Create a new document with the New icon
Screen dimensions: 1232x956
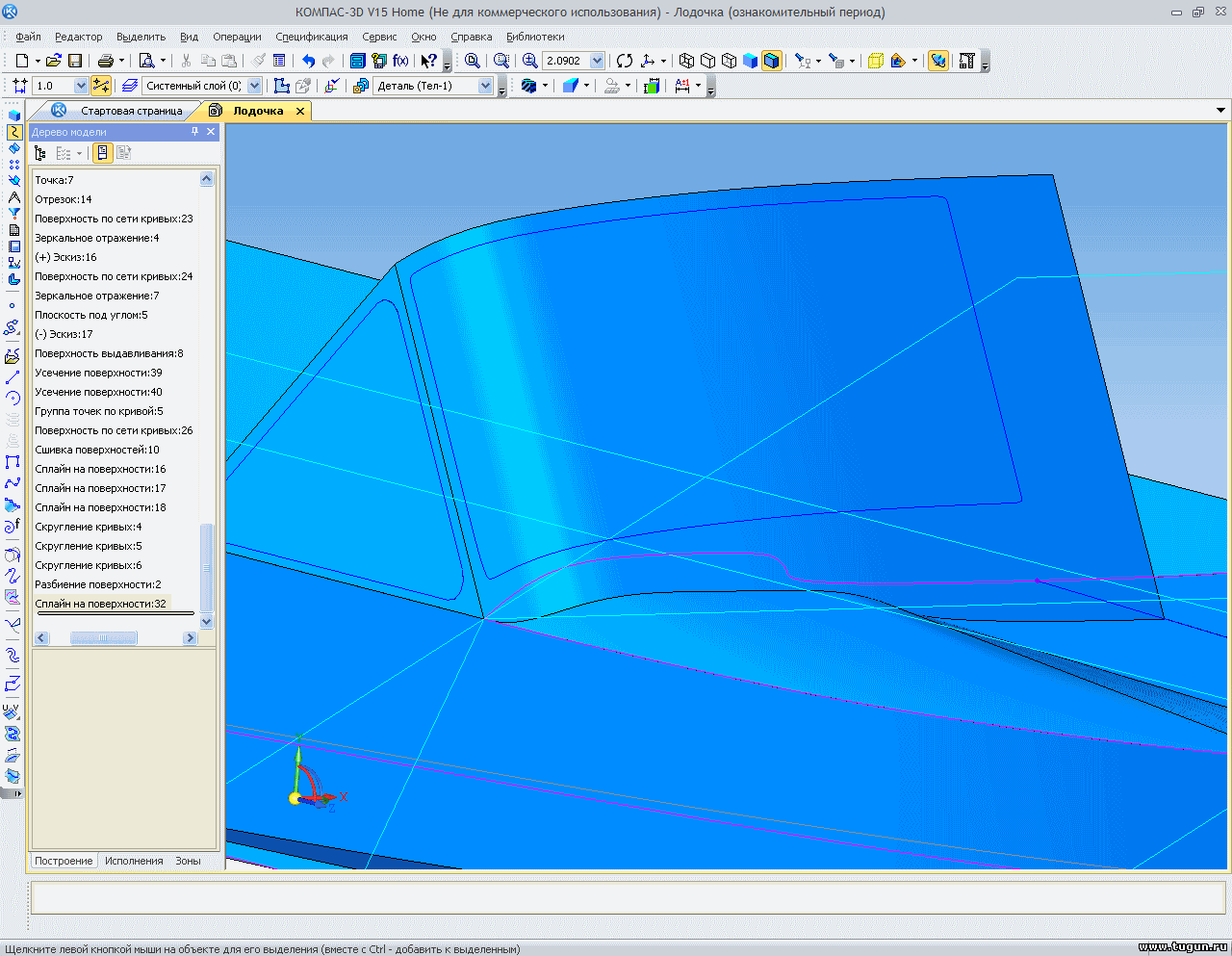coord(21,61)
